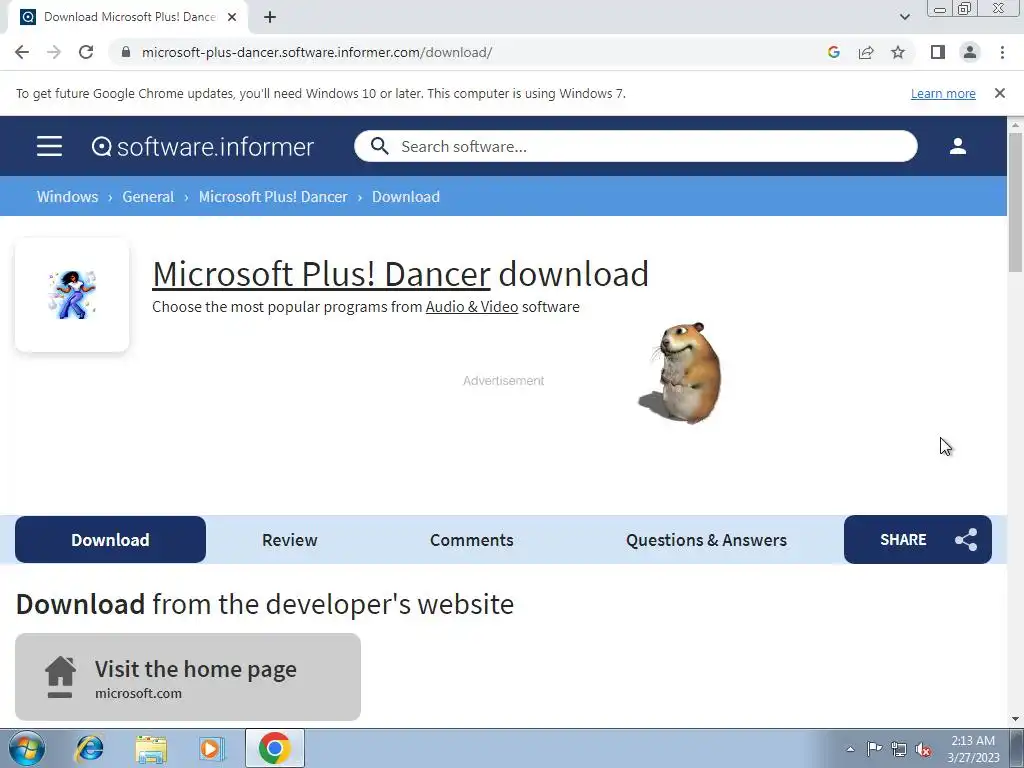Viewport: 1024px width, 768px height.
Task: Toggle the browser side panel
Action: (938, 52)
